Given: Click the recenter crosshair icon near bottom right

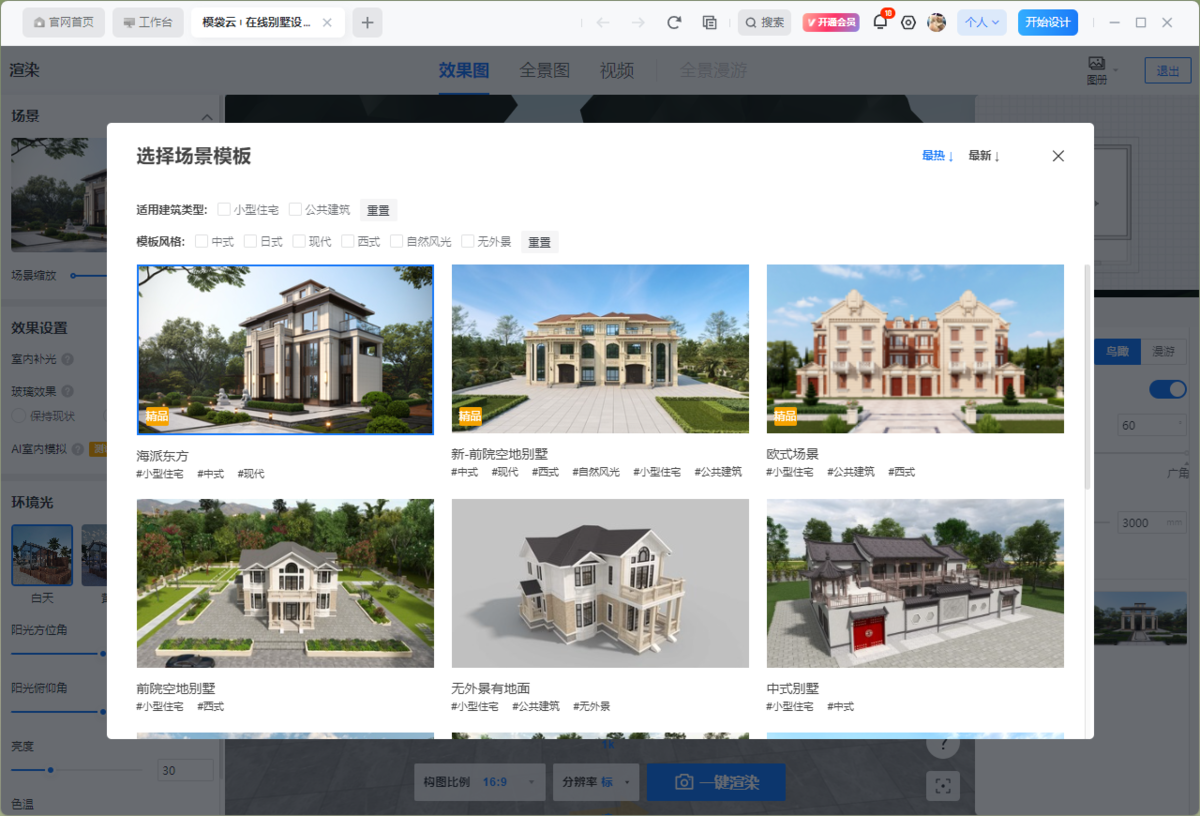Looking at the screenshot, I should [942, 787].
